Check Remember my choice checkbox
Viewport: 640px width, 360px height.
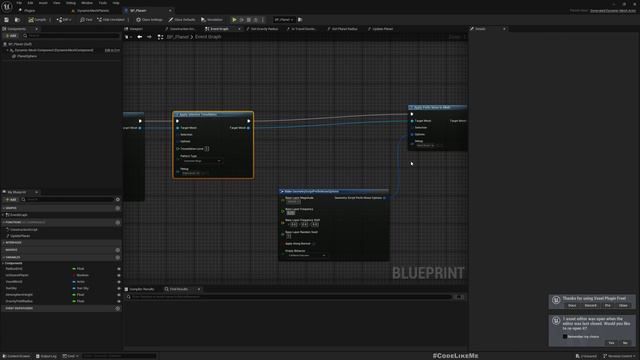(x=565, y=337)
